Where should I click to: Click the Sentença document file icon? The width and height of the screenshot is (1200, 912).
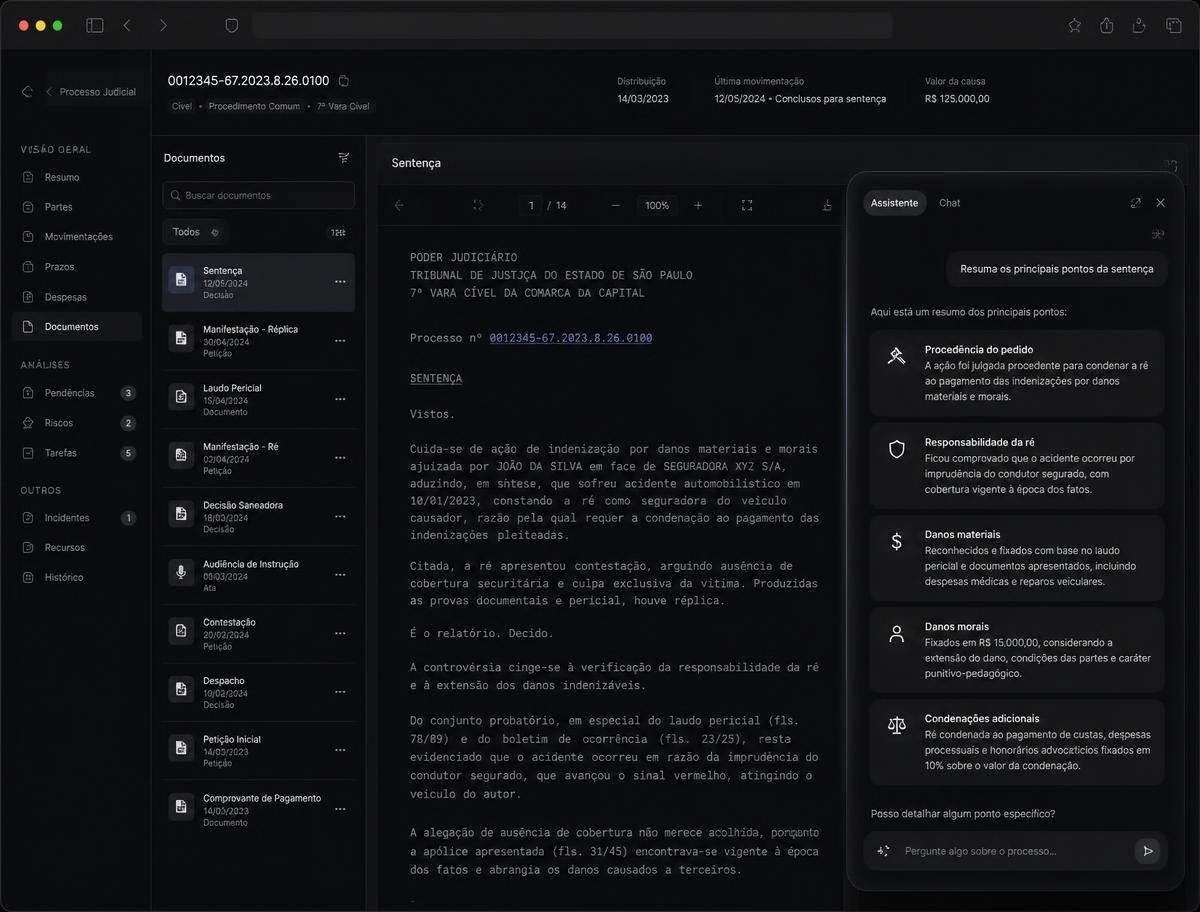click(181, 279)
